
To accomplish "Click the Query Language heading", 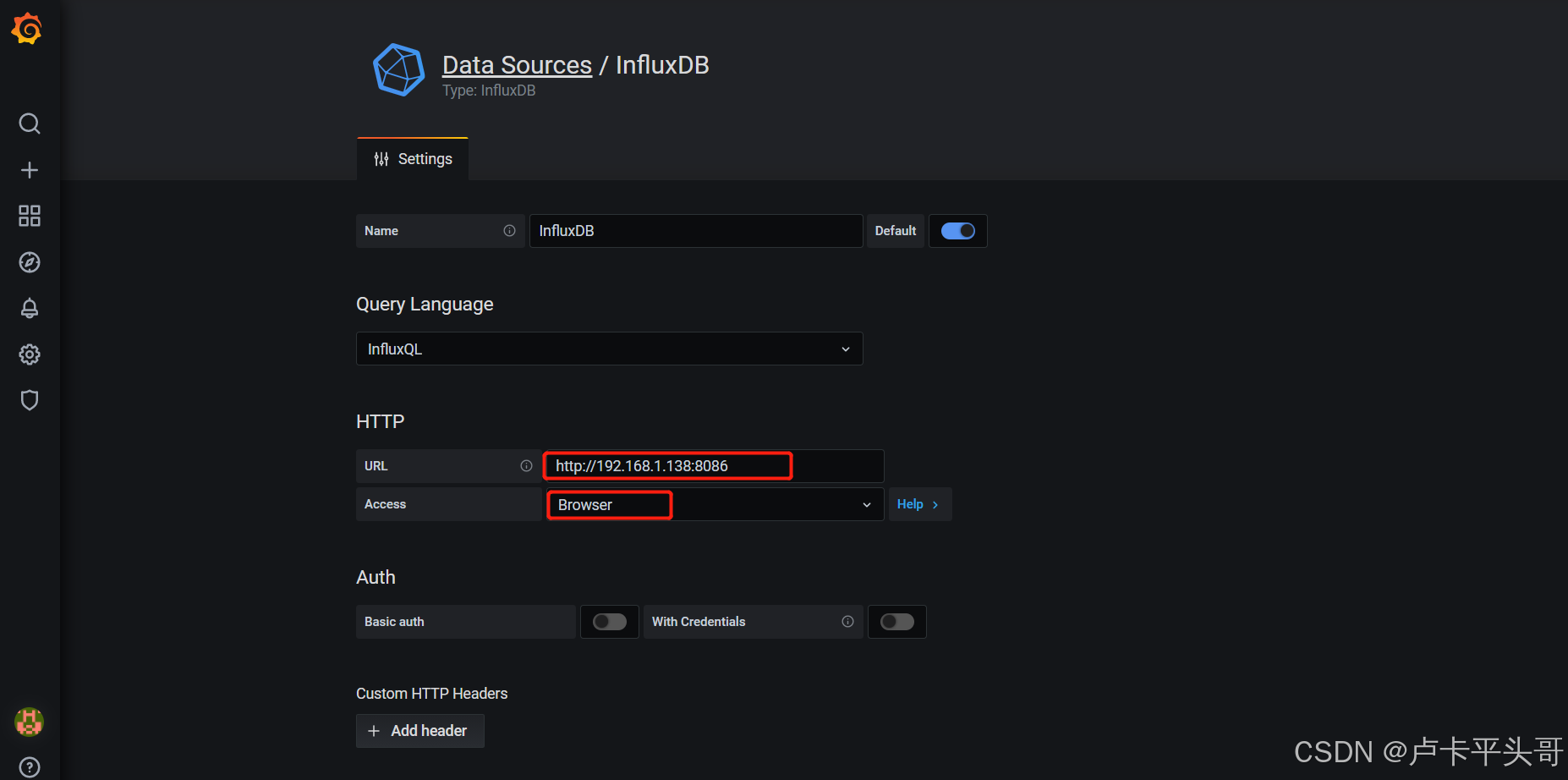I will tap(425, 305).
